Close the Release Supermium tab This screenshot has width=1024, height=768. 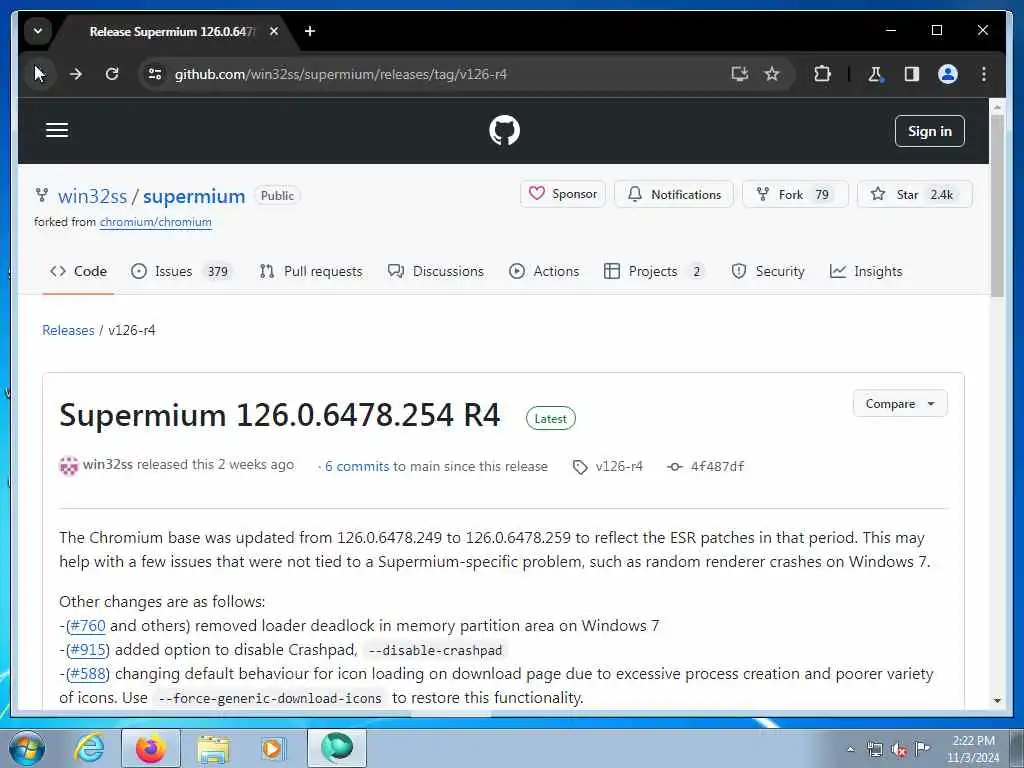274,31
